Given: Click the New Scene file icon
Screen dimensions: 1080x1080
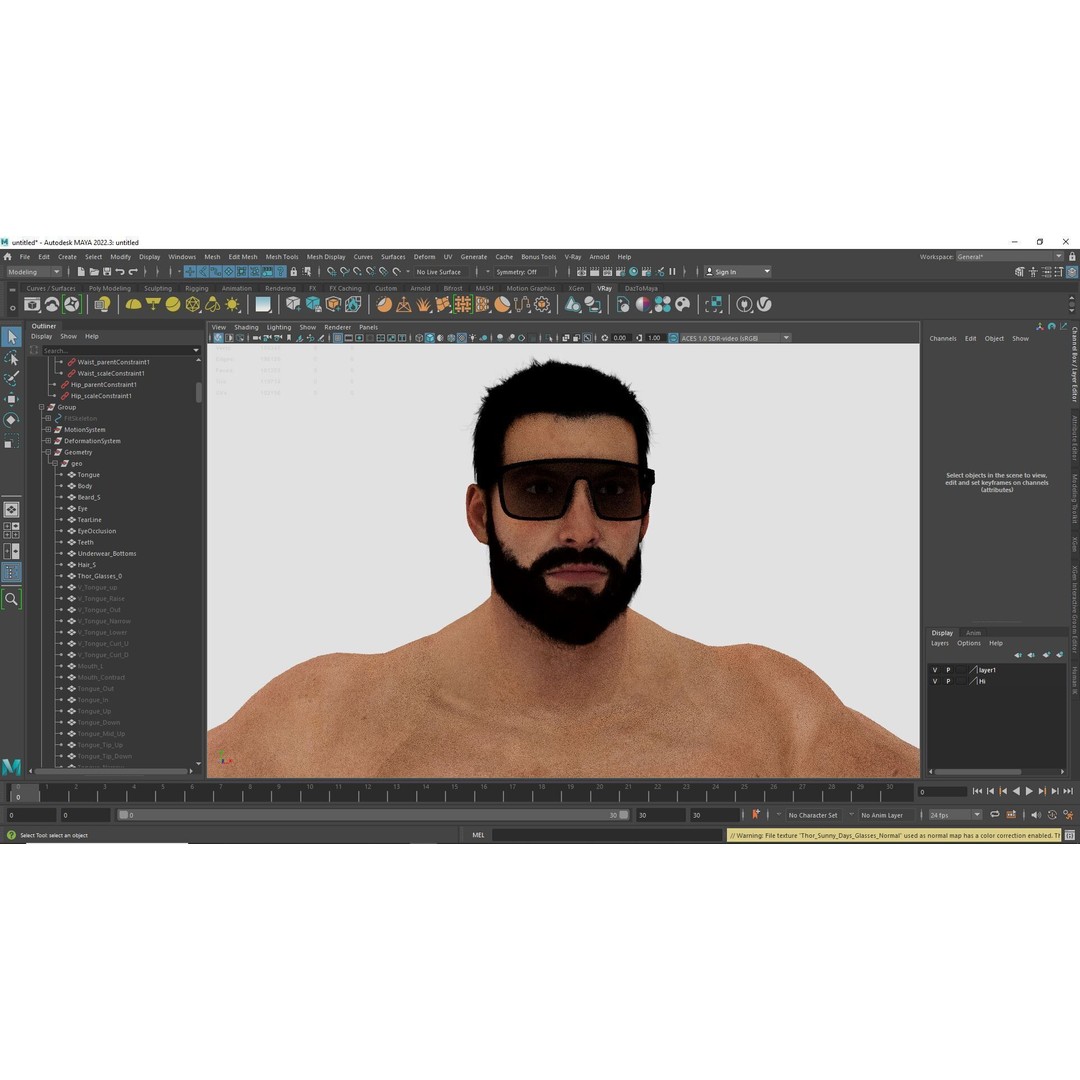Looking at the screenshot, I should [81, 271].
